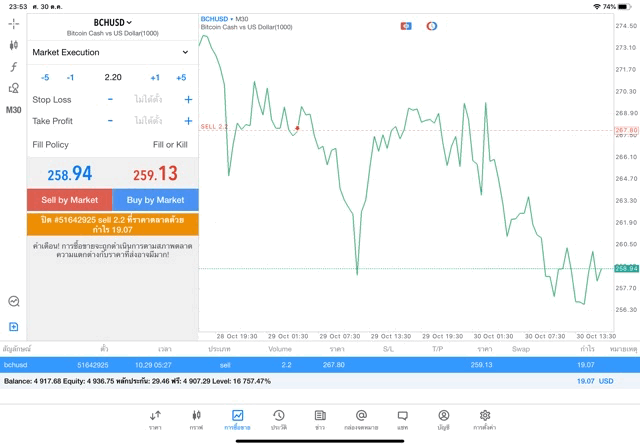Open the mailbox tab at-sign icon
Screen dimensions: 640x447
361,420
